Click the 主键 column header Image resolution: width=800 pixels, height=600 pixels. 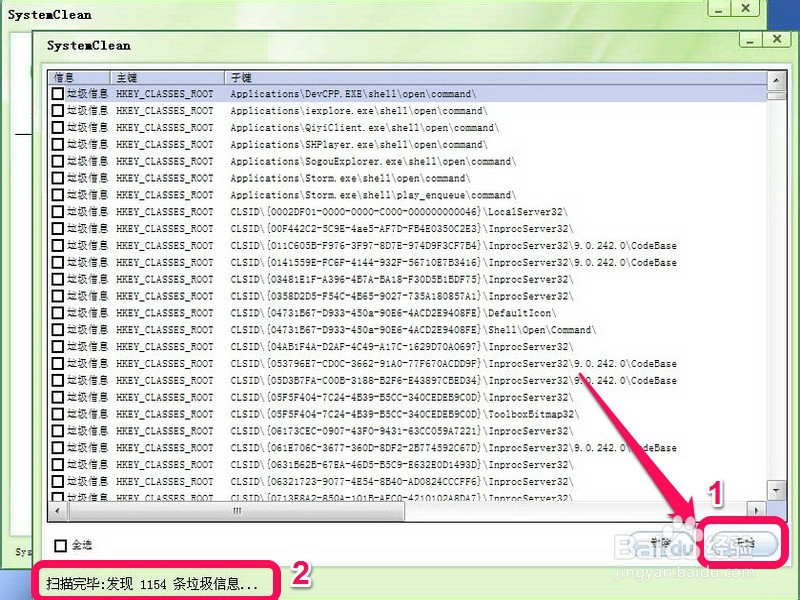167,78
